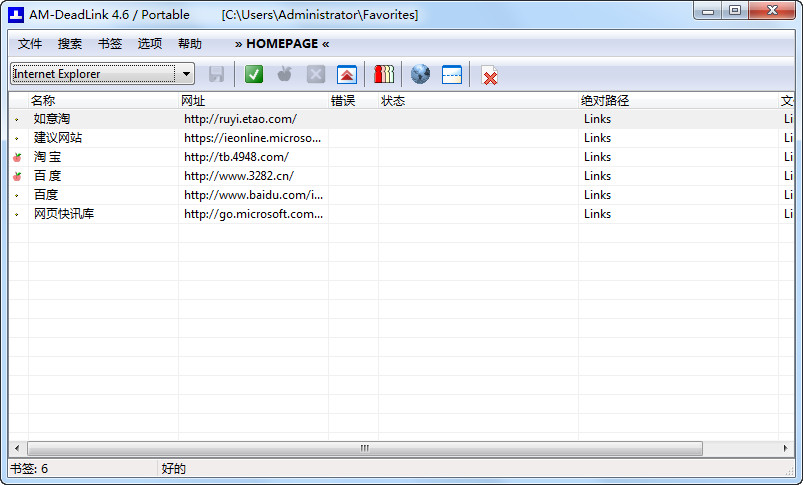Click the red apple icon beside 百 度
The image size is (803, 485).
tap(17, 176)
